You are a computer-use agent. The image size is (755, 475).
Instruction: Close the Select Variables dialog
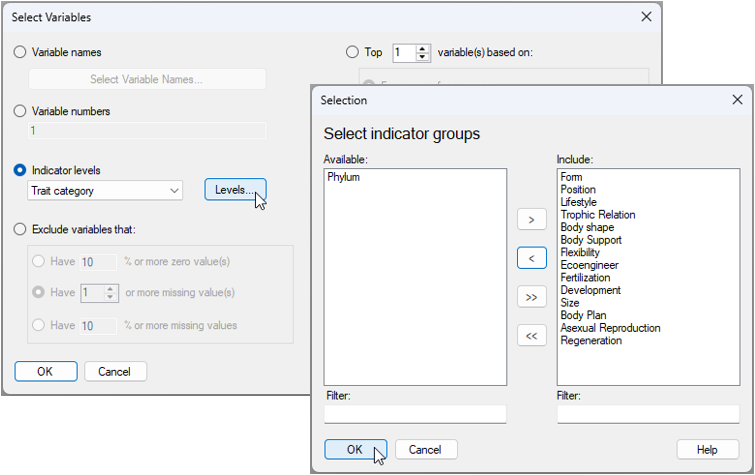tap(646, 17)
